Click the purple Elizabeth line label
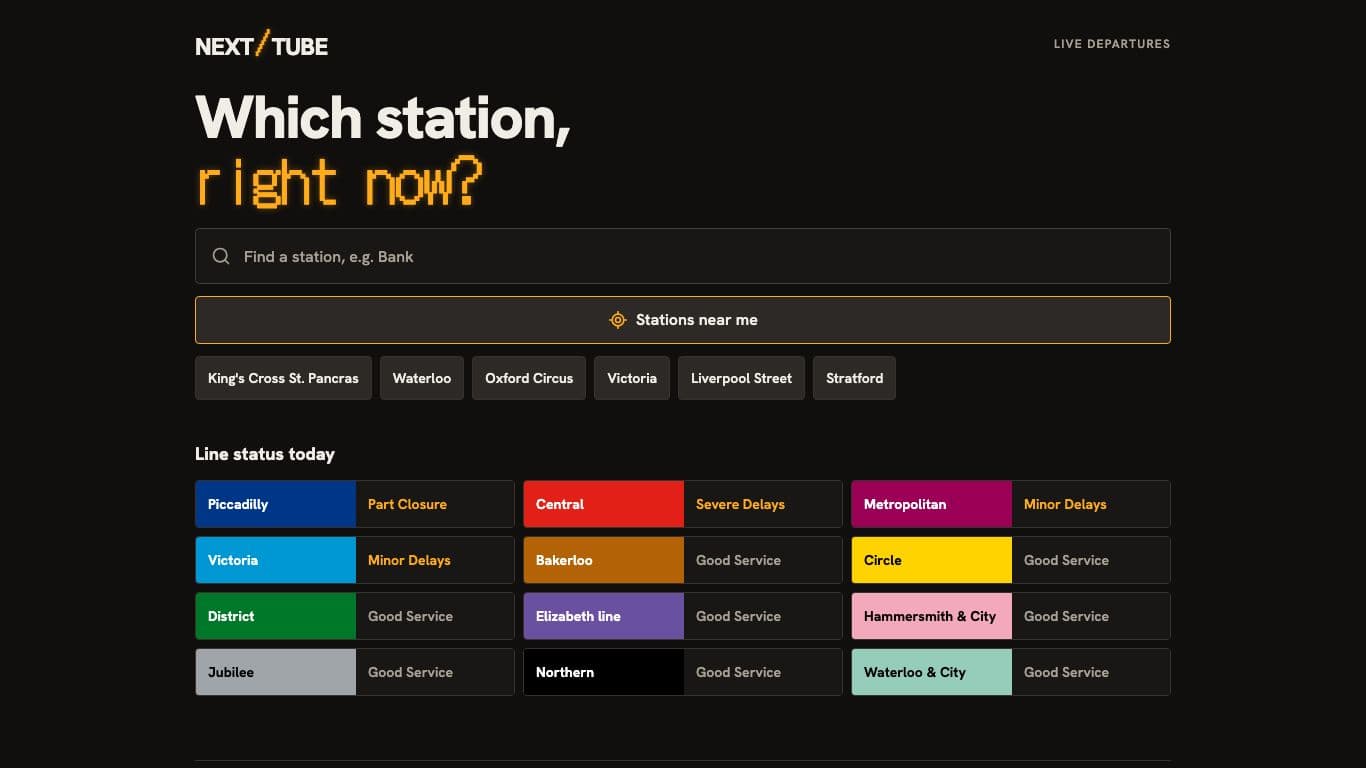 [x=604, y=616]
